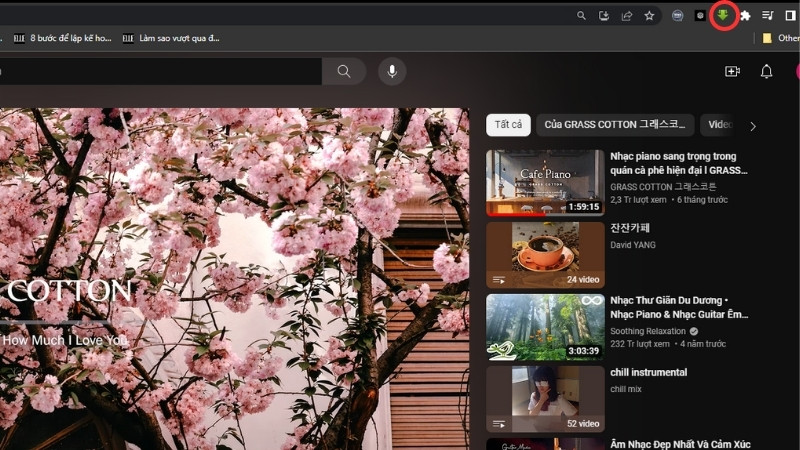
Task: Open Chrome media control music icon
Action: coord(768,15)
